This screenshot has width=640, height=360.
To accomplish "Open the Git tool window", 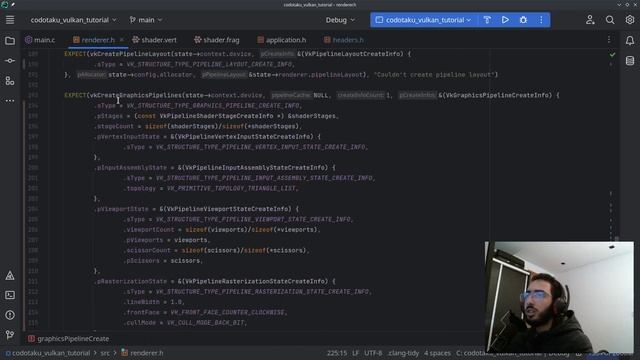I will [x=10, y=335].
